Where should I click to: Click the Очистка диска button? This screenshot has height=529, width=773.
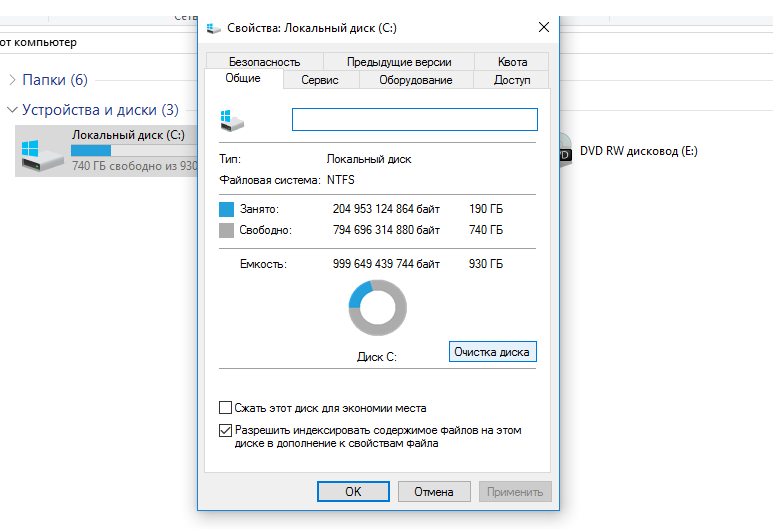coord(492,352)
